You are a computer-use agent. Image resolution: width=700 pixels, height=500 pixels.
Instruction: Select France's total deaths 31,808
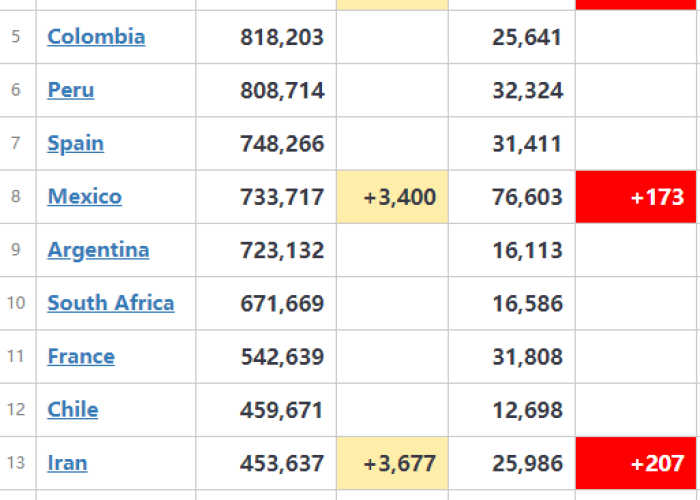tap(527, 357)
